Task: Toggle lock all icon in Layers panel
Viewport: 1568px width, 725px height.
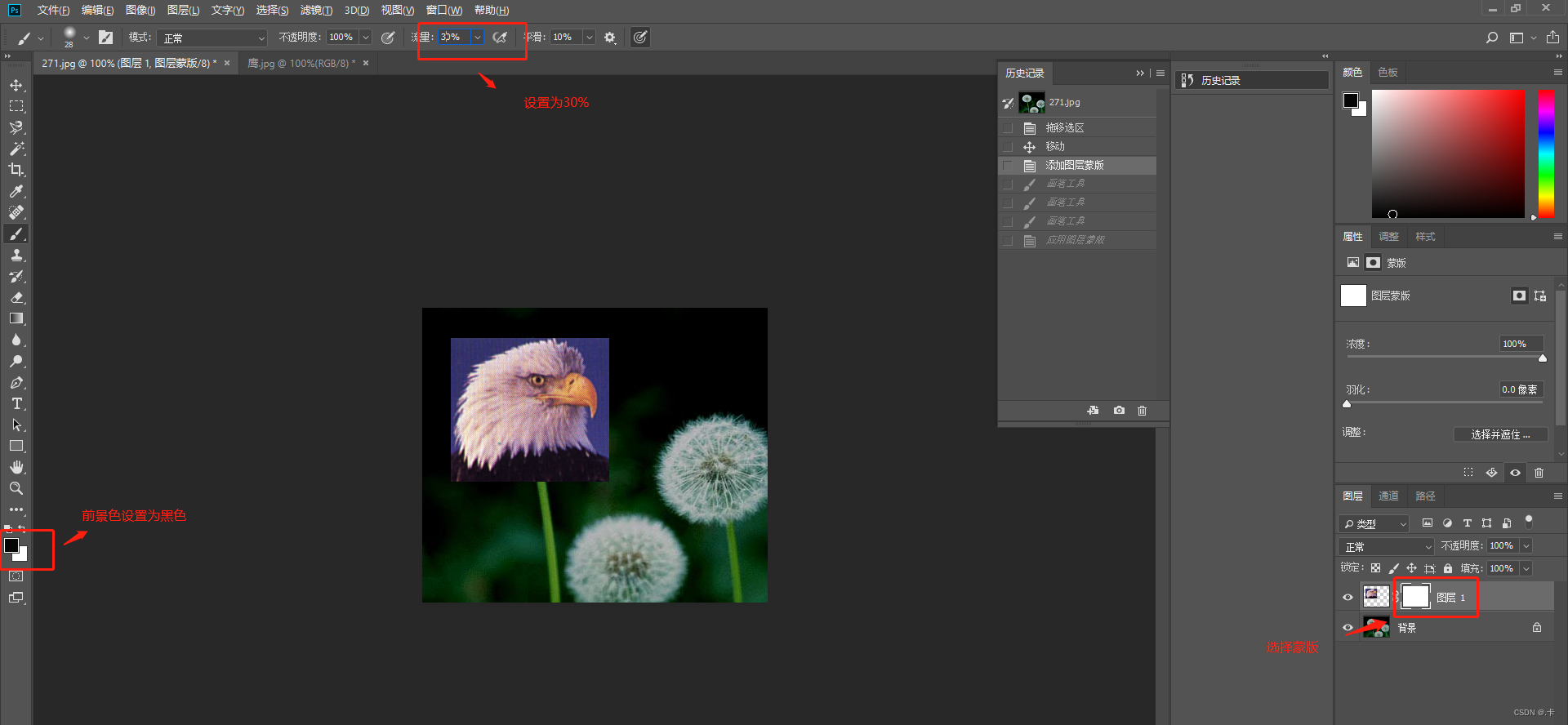Action: click(x=1448, y=569)
